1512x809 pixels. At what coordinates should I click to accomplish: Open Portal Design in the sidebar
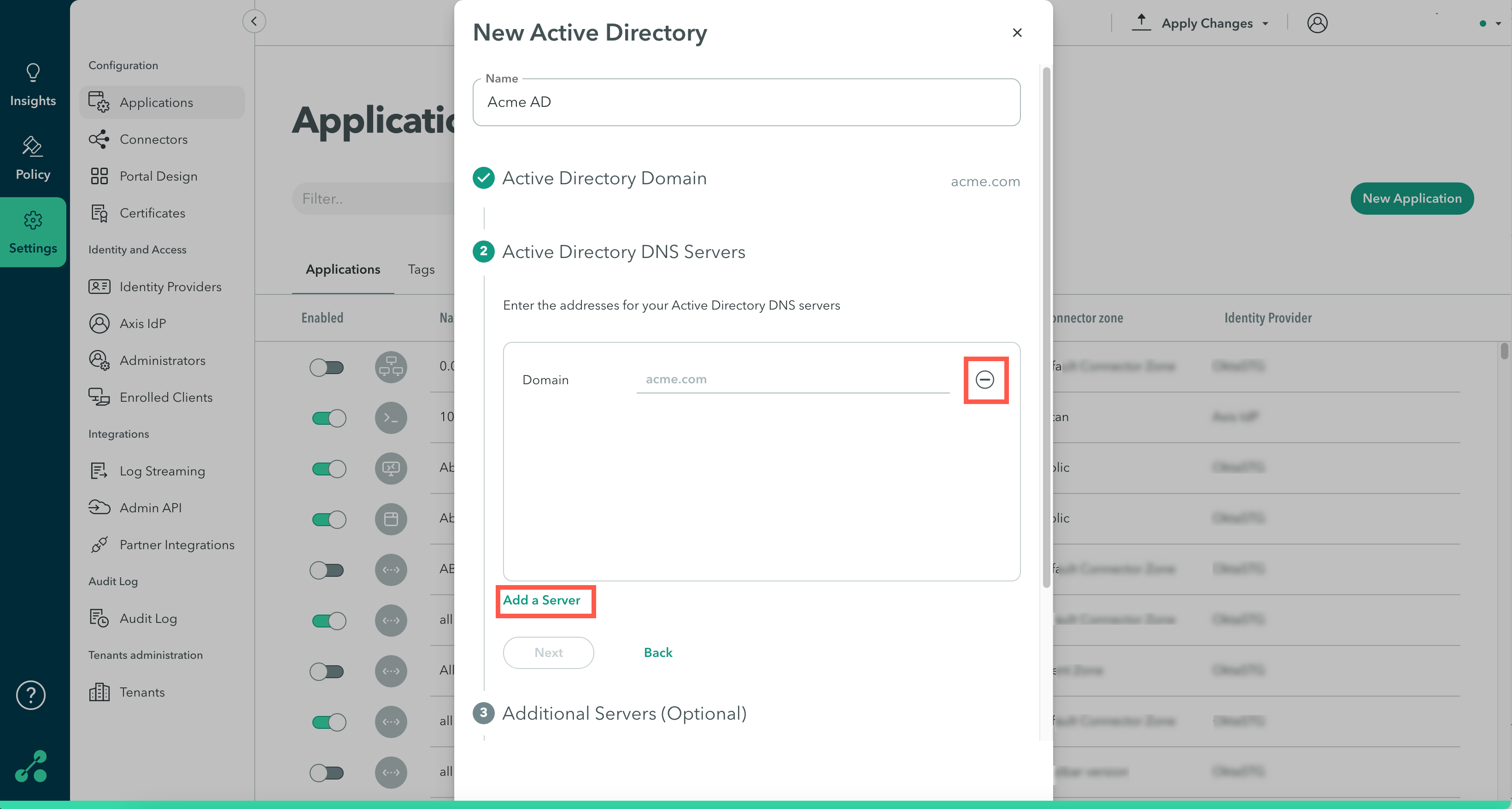[x=158, y=176]
